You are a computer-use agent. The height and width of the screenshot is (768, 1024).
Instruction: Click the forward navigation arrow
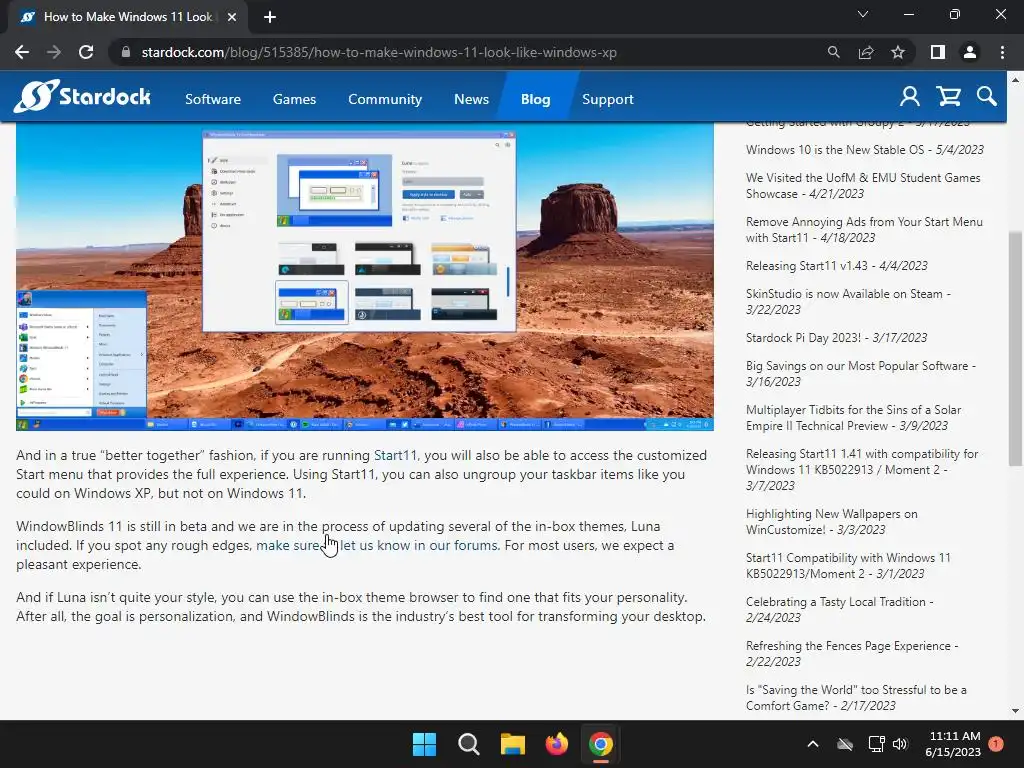(x=54, y=52)
